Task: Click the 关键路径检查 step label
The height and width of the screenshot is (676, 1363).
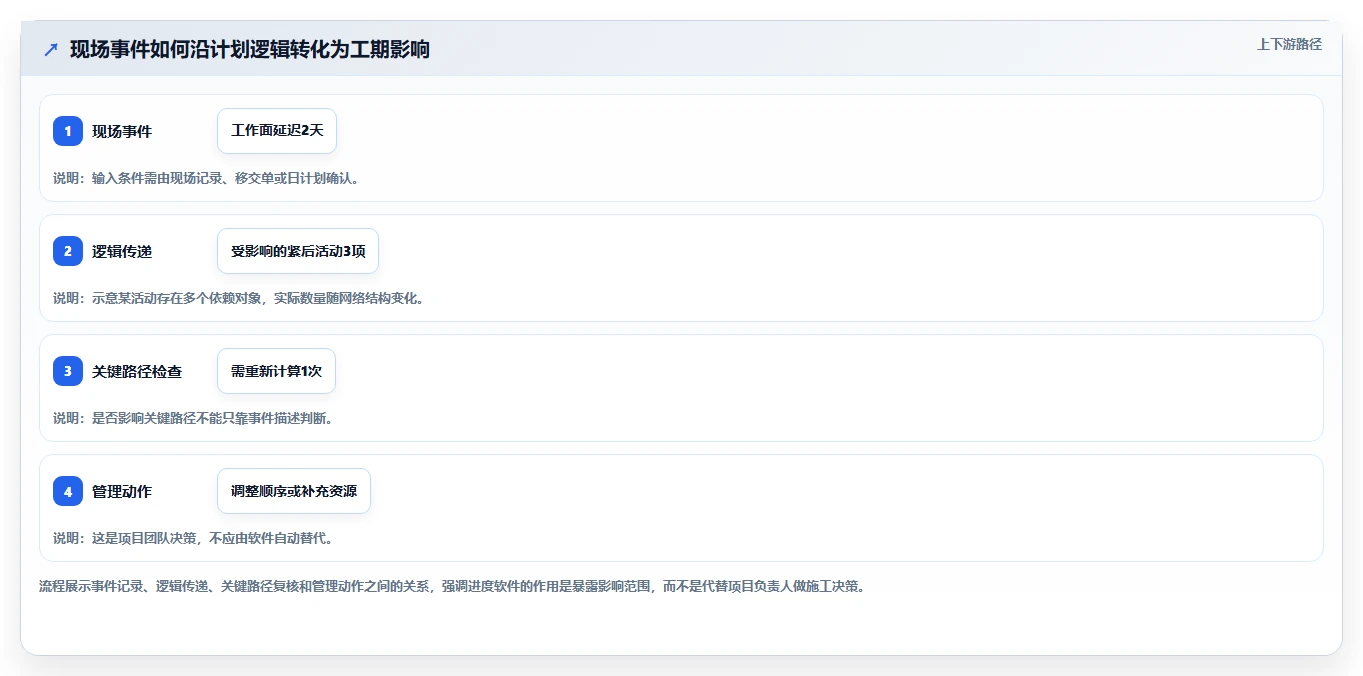Action: point(137,371)
